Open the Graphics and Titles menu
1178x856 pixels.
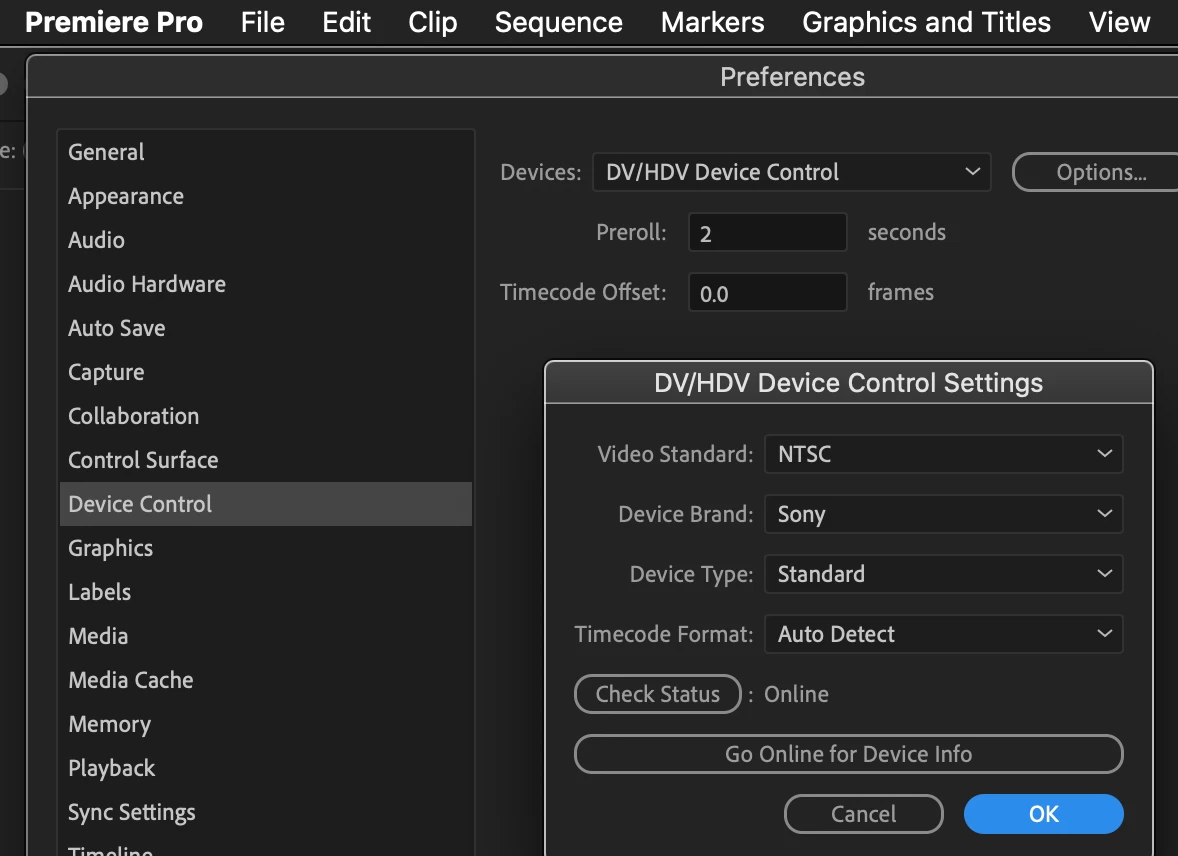click(926, 23)
